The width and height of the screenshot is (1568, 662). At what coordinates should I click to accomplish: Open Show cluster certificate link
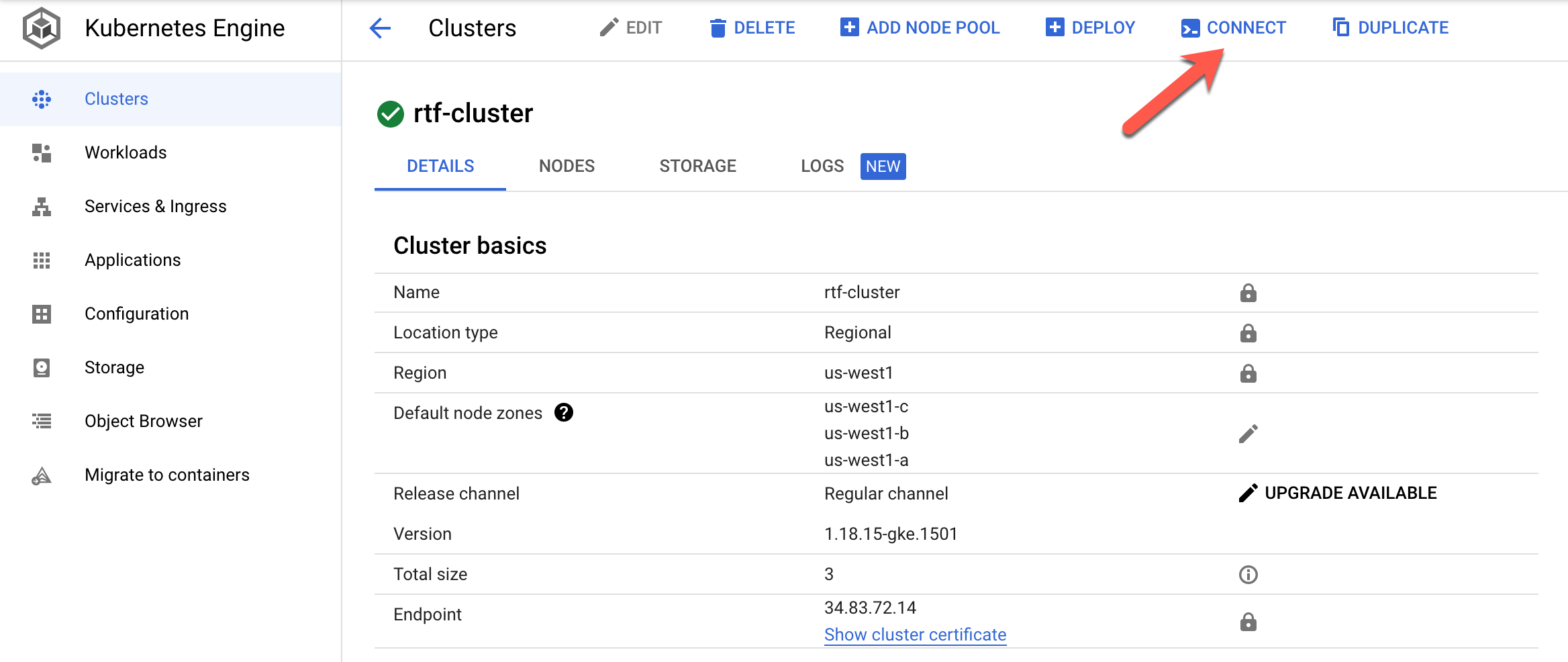tap(915, 635)
